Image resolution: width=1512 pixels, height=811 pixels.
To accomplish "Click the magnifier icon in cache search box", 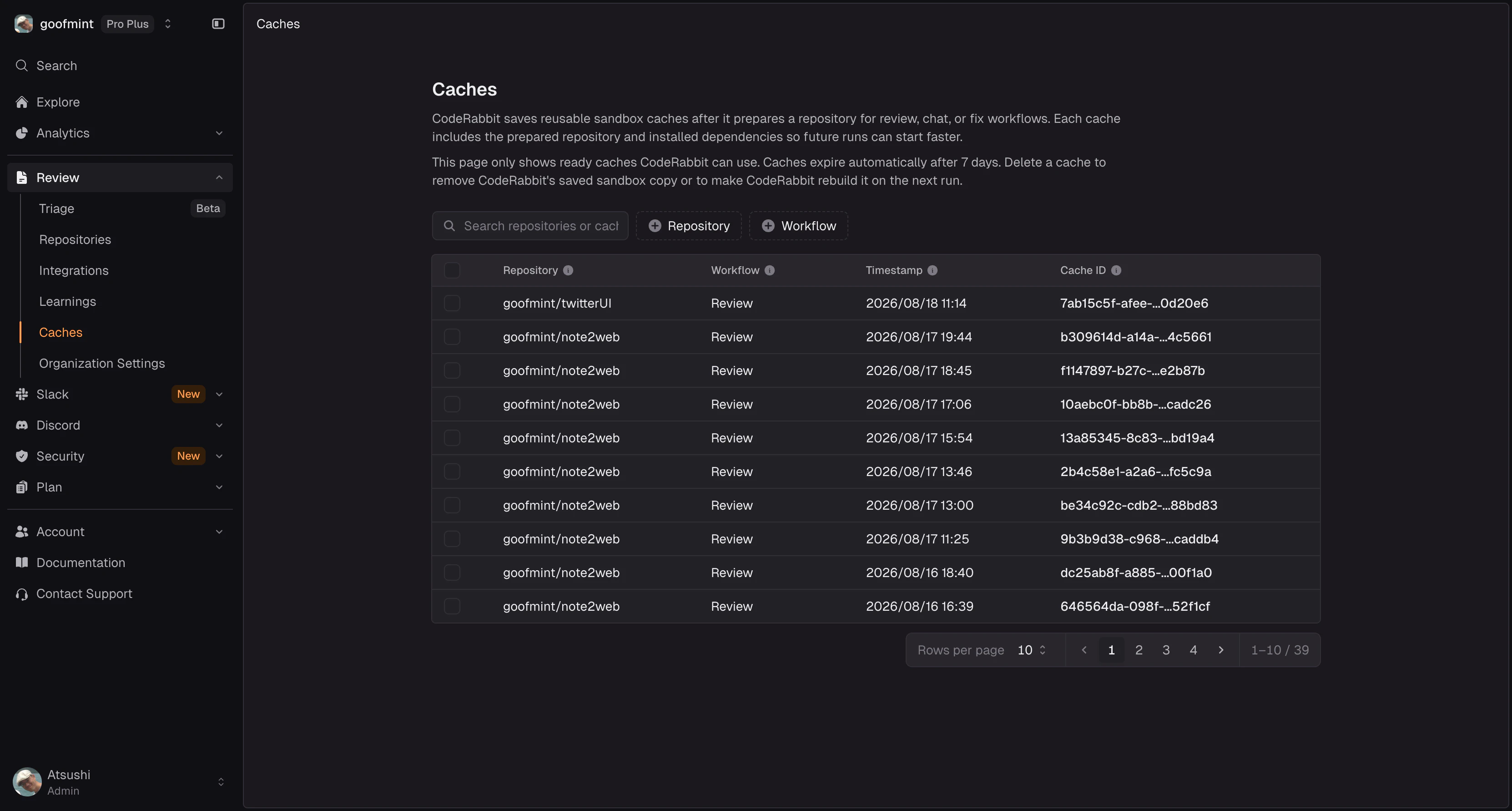I will [x=449, y=226].
